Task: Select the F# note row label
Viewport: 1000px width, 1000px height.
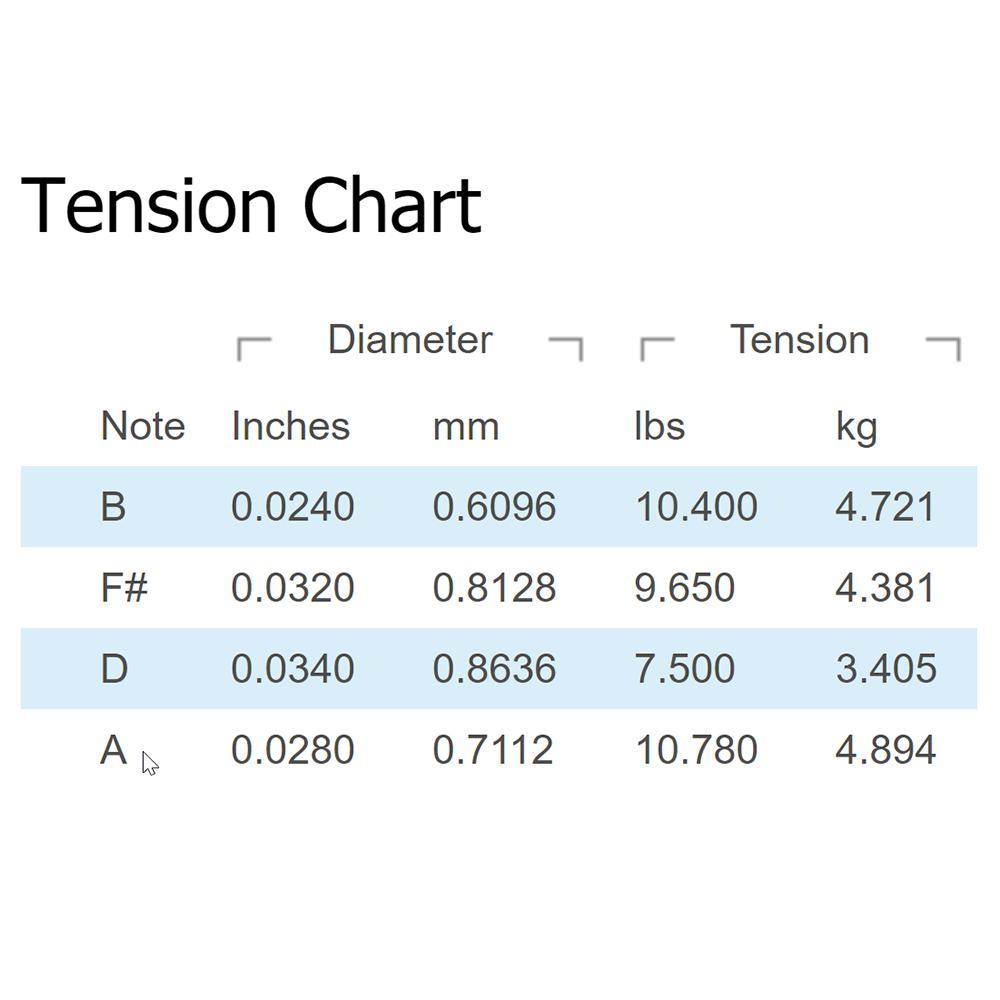Action: tap(124, 587)
